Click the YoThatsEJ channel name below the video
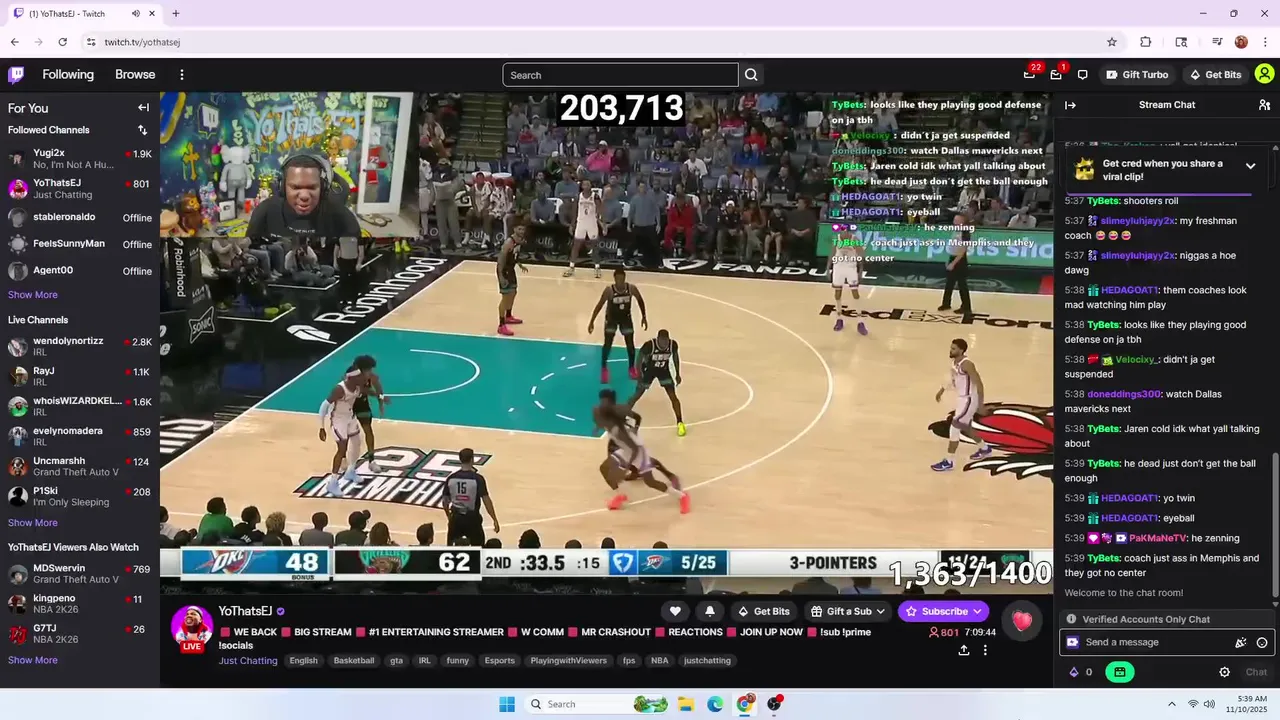The height and width of the screenshot is (720, 1280). click(245, 611)
